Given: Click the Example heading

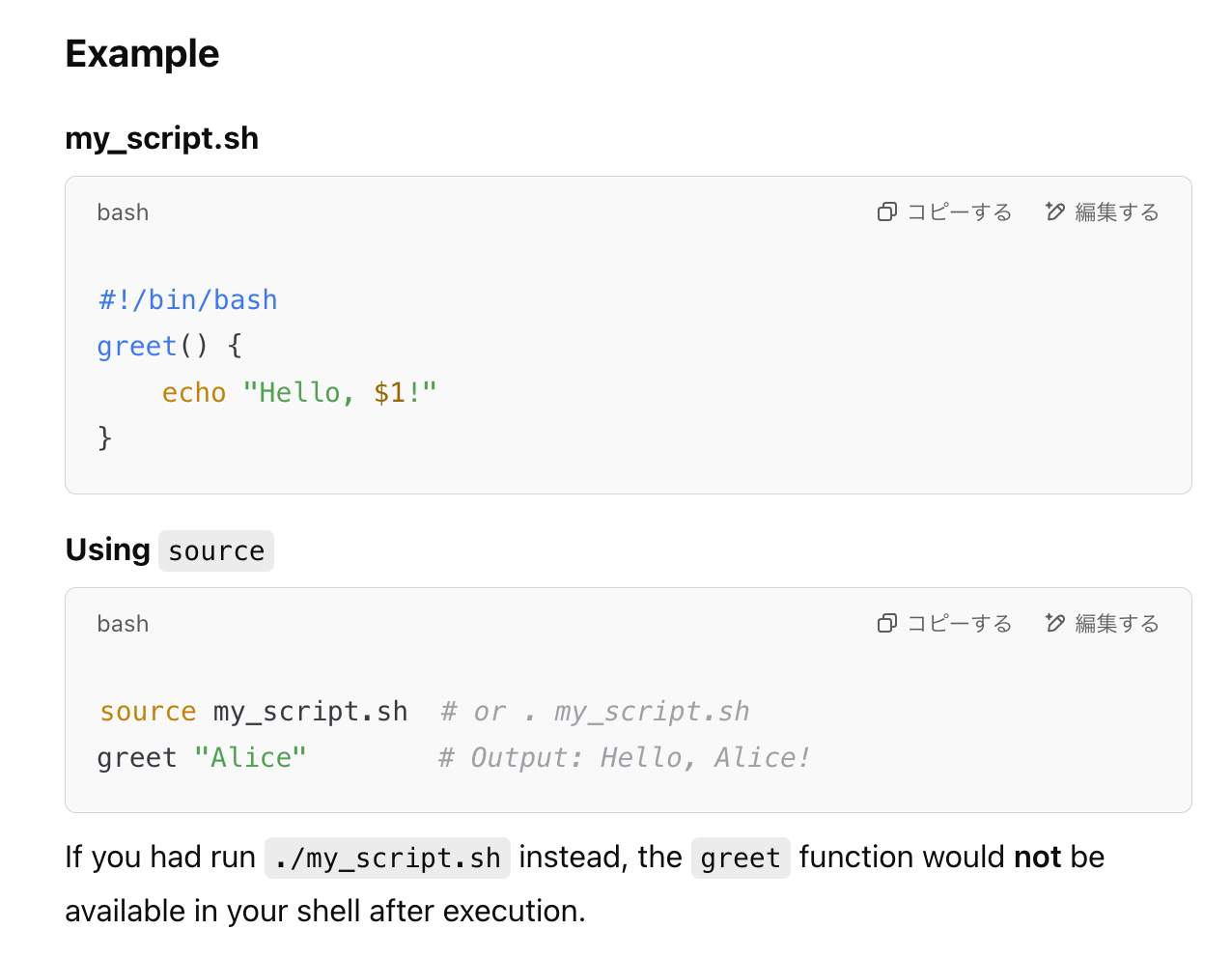Looking at the screenshot, I should tap(141, 55).
